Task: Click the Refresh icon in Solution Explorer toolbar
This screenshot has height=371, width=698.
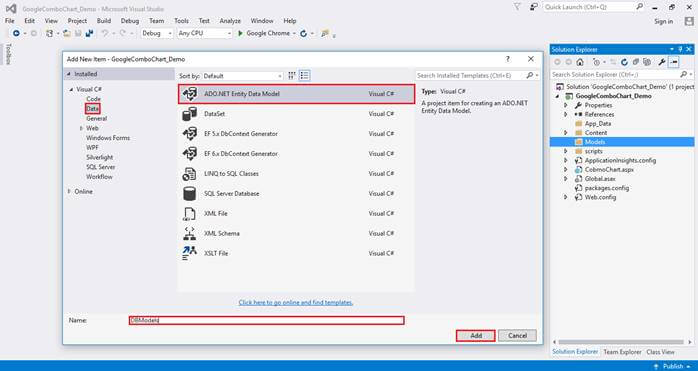Action: click(x=625, y=62)
